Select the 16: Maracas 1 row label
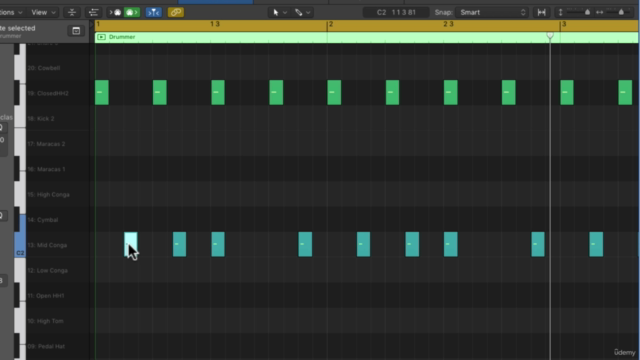Image resolution: width=640 pixels, height=360 pixels. [46, 169]
